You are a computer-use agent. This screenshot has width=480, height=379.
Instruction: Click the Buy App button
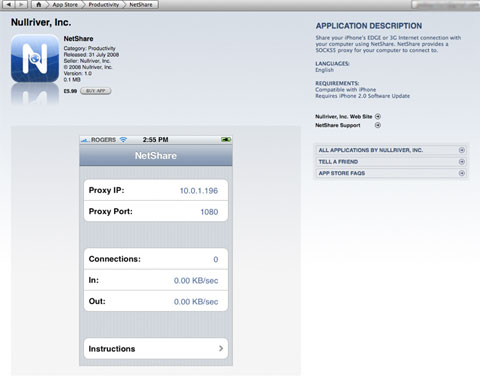96,91
